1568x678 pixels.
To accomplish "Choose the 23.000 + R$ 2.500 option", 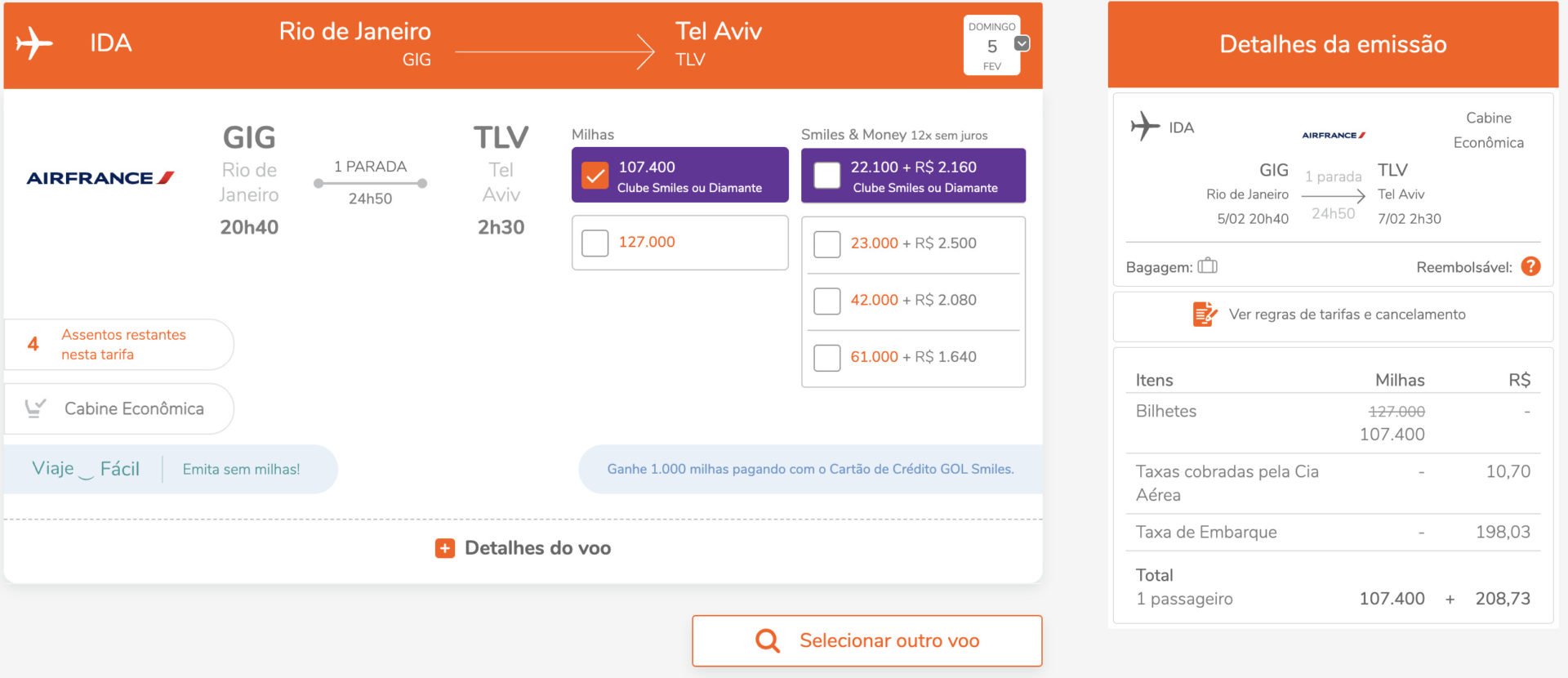I will click(x=826, y=244).
